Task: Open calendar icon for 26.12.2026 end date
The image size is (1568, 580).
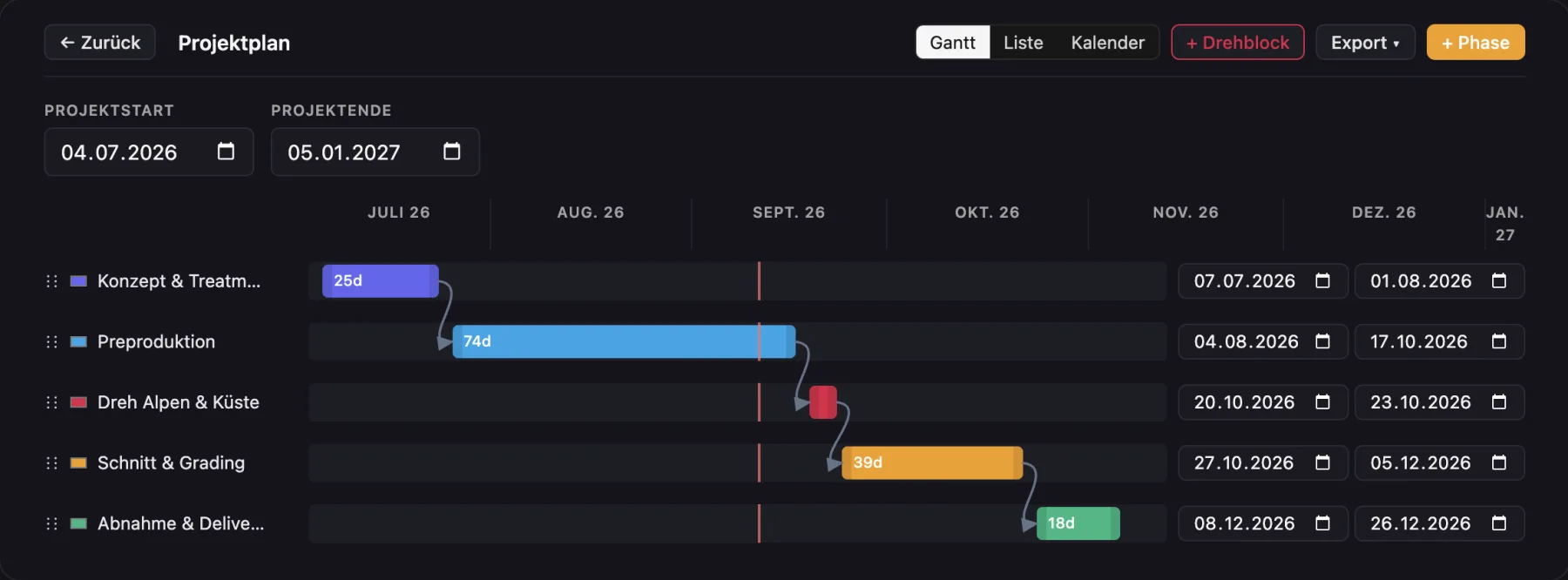Action: pos(1498,523)
